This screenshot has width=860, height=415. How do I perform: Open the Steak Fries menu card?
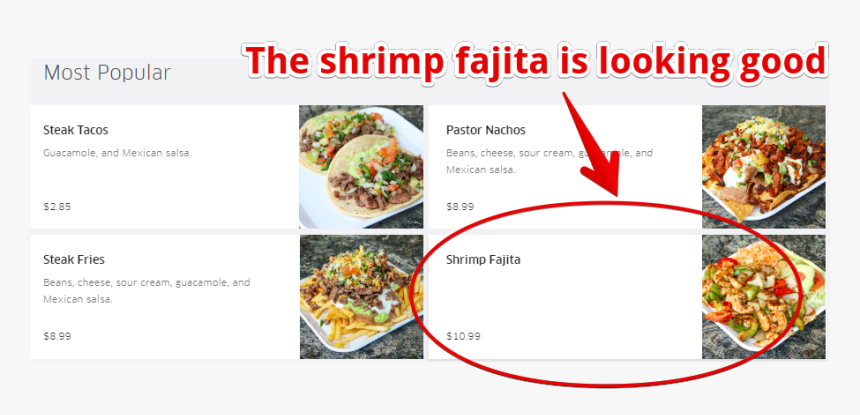click(x=227, y=297)
